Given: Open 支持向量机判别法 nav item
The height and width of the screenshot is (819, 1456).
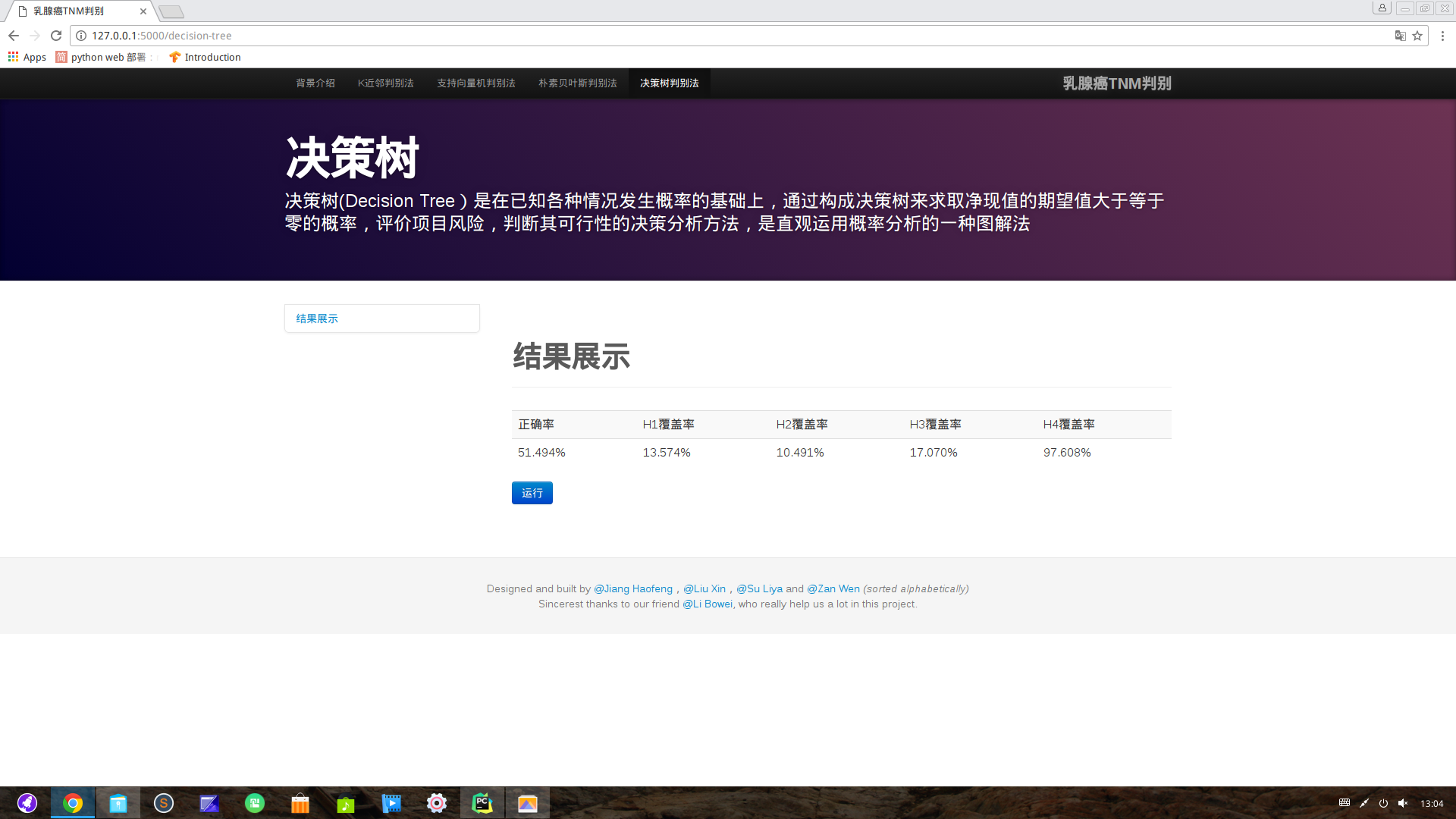Looking at the screenshot, I should click(475, 83).
